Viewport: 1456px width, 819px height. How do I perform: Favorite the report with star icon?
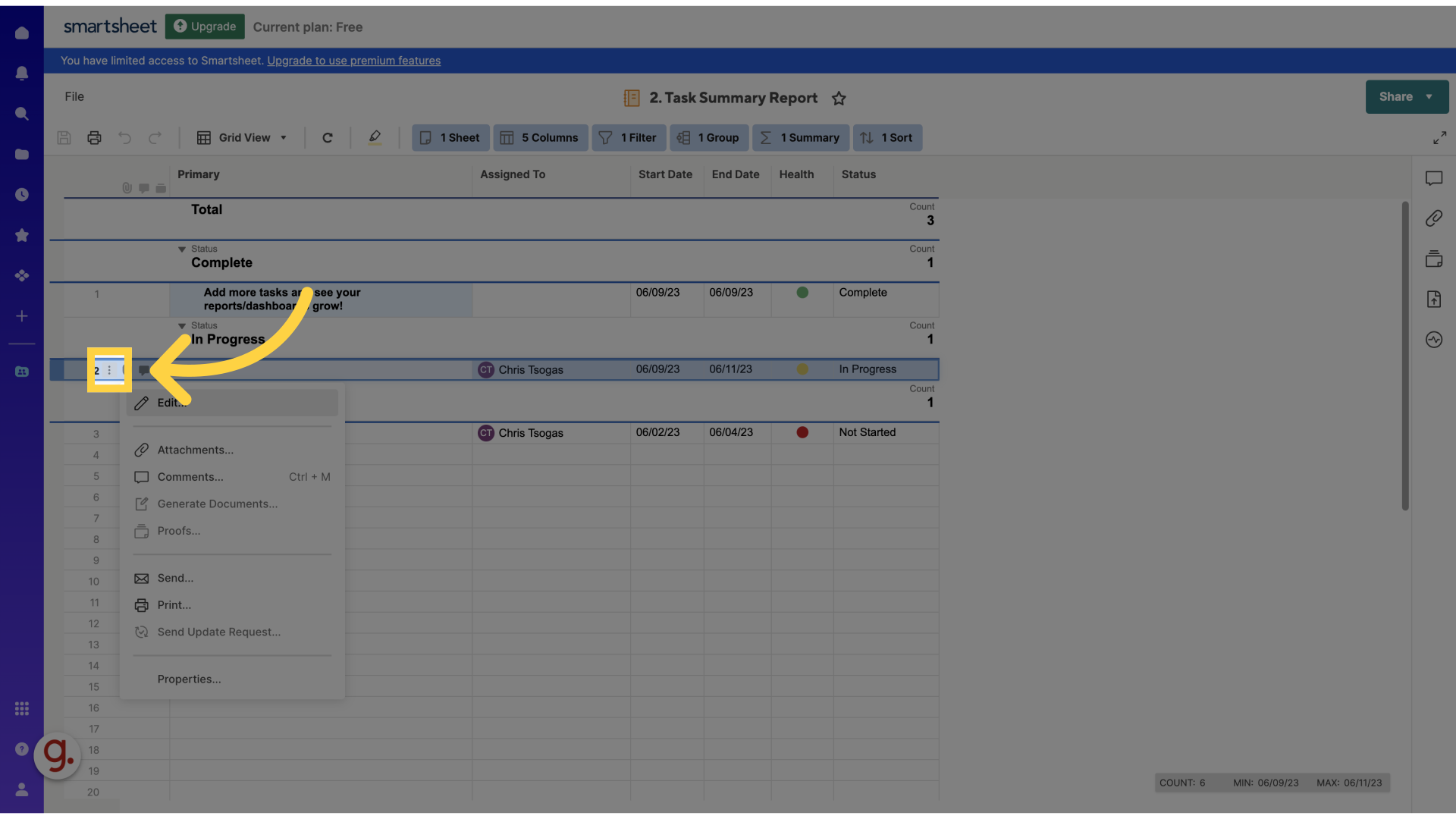[x=839, y=98]
